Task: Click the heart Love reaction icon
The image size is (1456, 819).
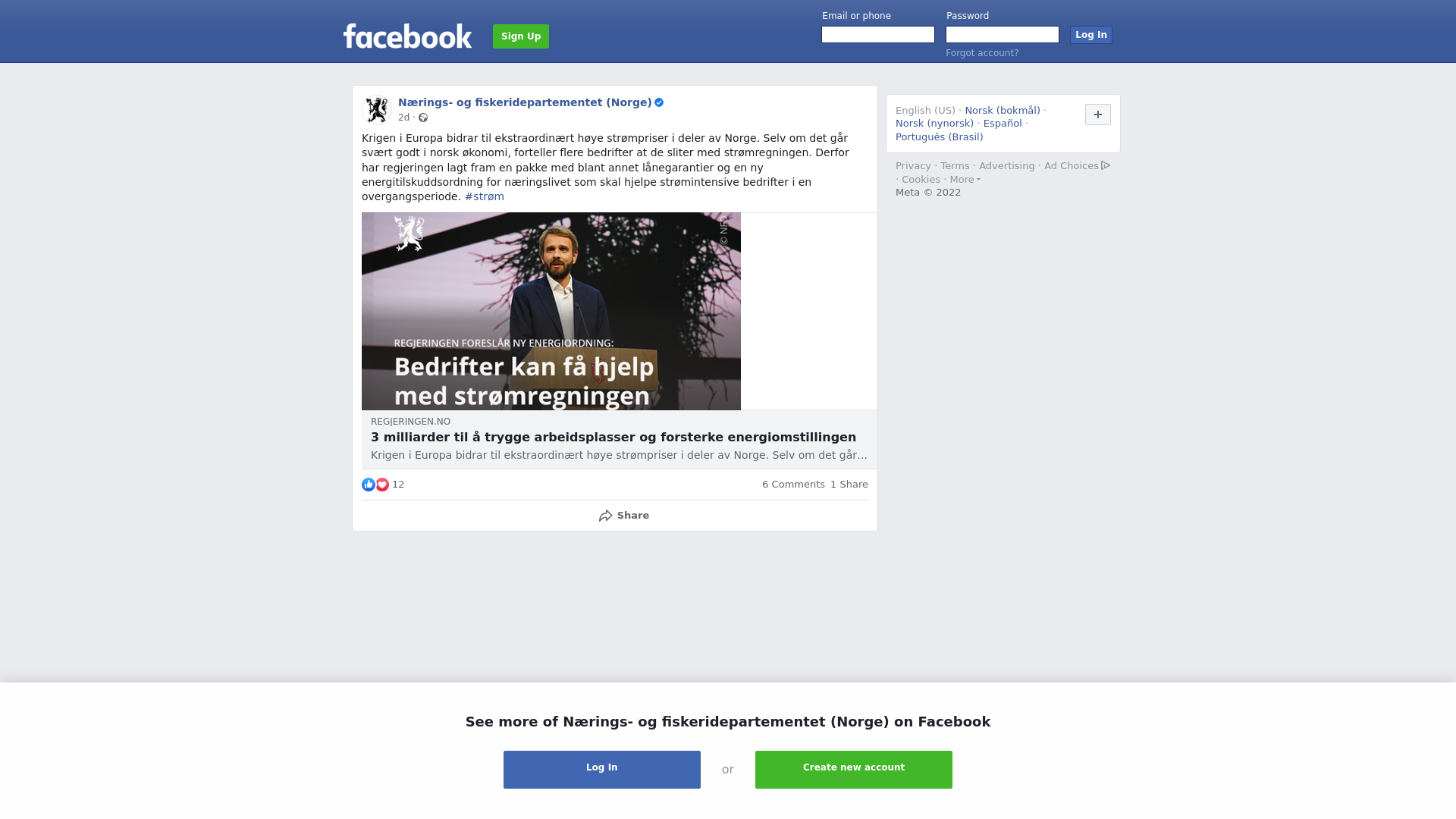Action: coord(382,485)
